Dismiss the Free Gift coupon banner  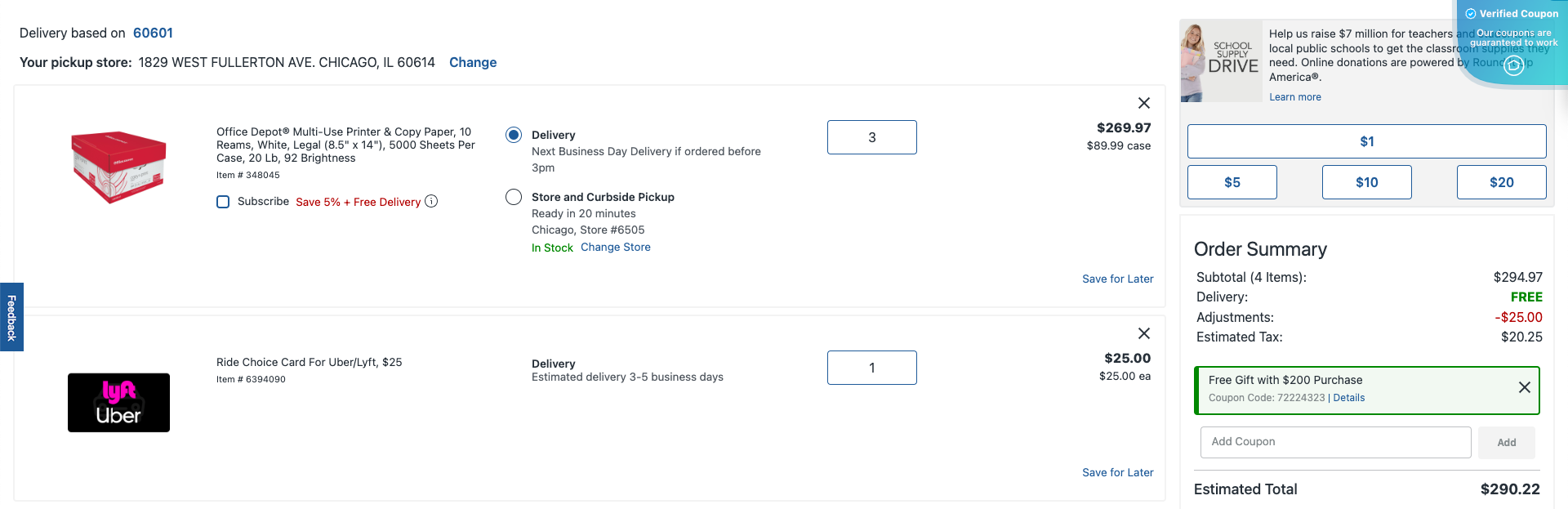point(1524,387)
